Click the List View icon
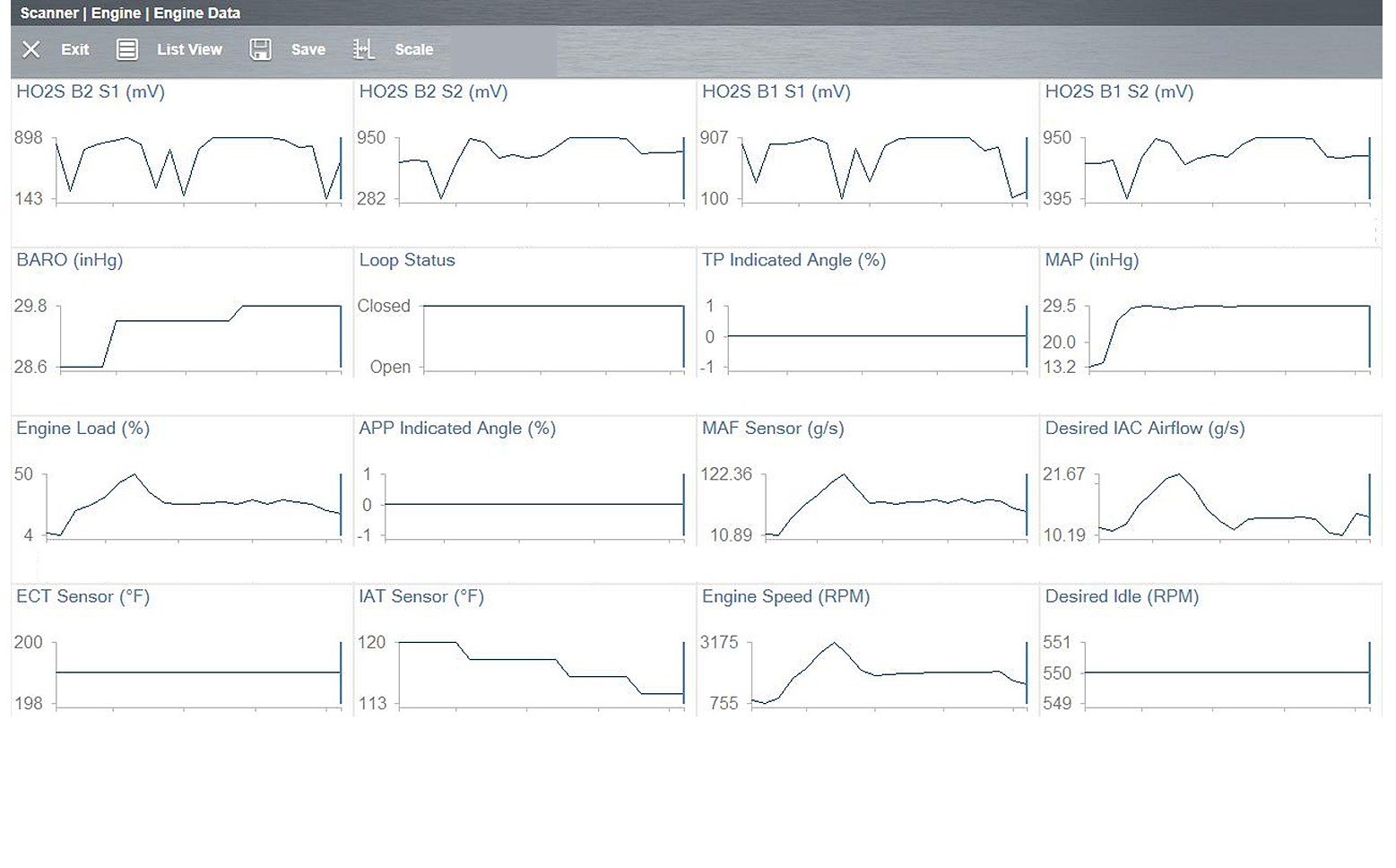The width and height of the screenshot is (1396, 868). (127, 49)
